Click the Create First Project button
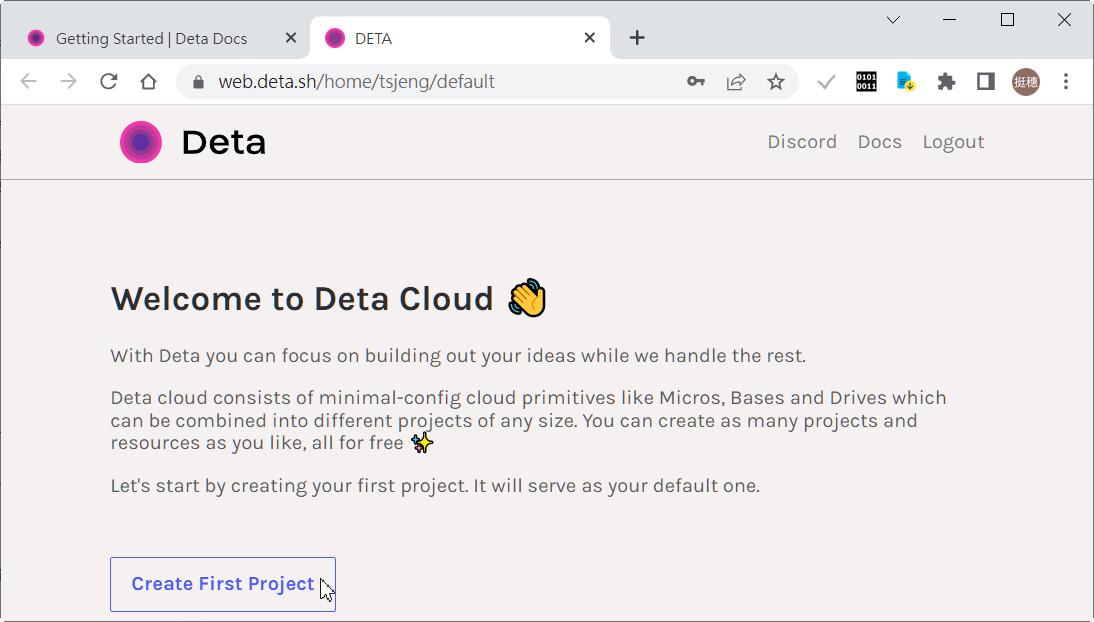This screenshot has width=1094, height=622. pos(223,584)
